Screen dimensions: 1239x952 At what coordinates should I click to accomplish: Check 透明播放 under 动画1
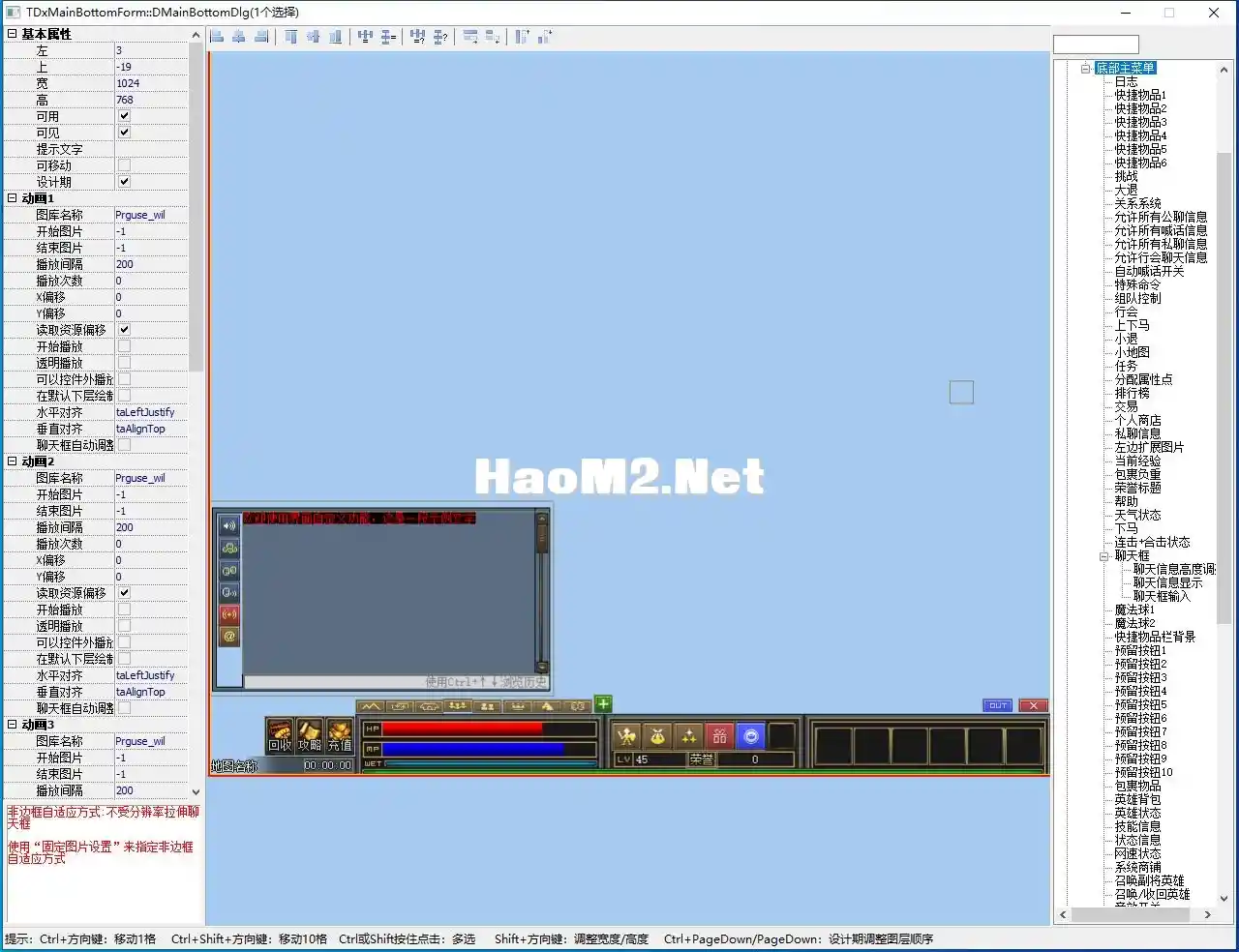[124, 363]
